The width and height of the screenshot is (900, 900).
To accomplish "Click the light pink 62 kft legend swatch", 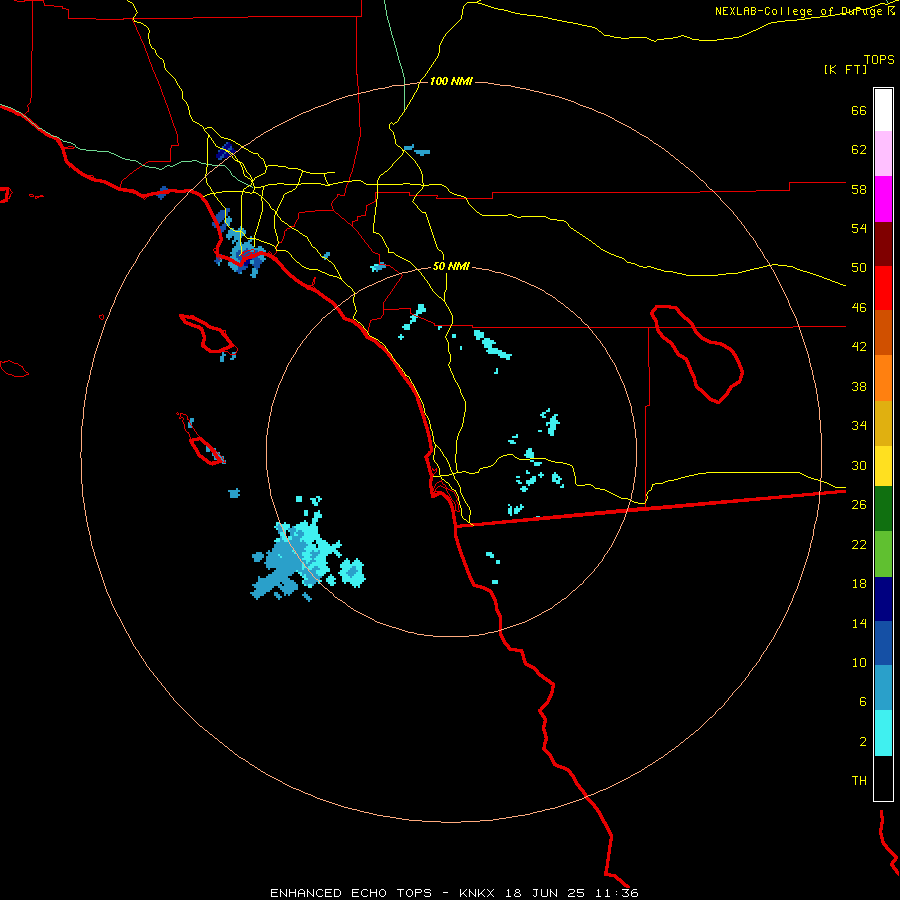I will pyautogui.click(x=883, y=153).
